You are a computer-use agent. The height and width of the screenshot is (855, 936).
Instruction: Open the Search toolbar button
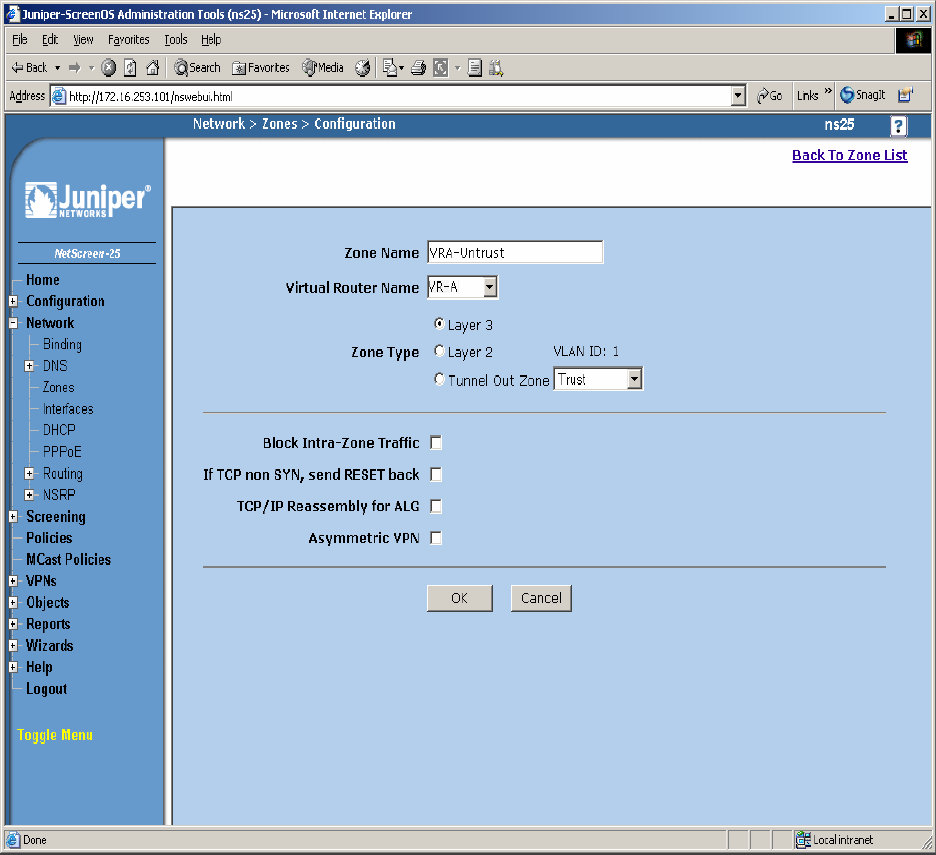click(197, 67)
